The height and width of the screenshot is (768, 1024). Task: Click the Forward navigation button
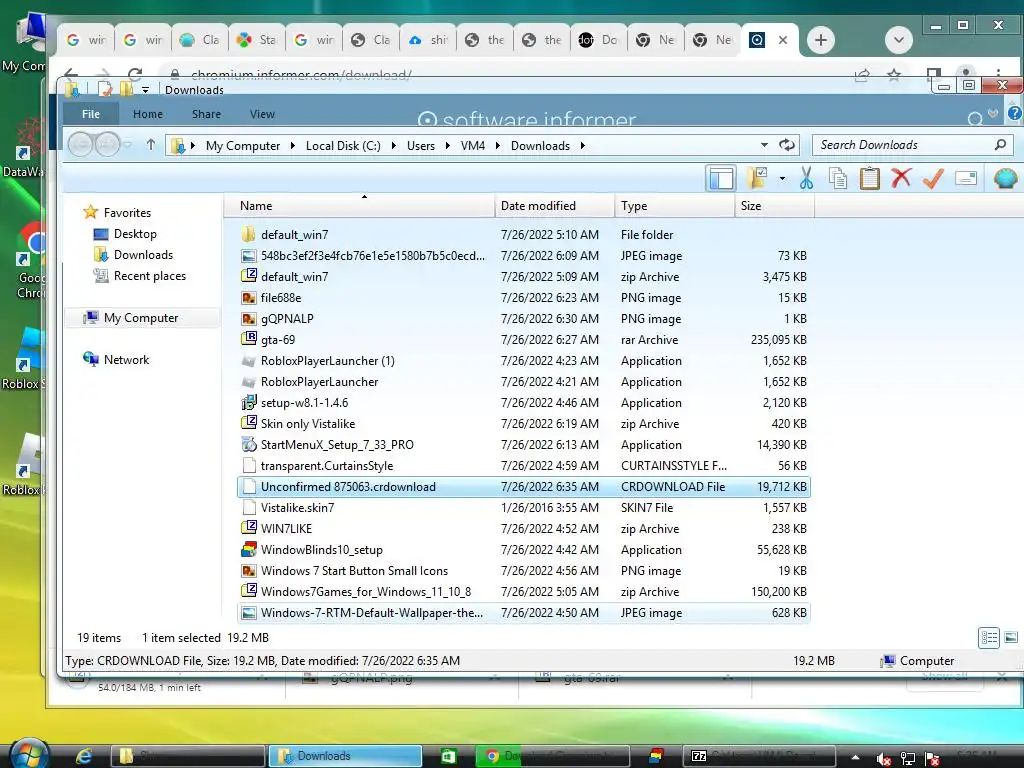(x=107, y=144)
